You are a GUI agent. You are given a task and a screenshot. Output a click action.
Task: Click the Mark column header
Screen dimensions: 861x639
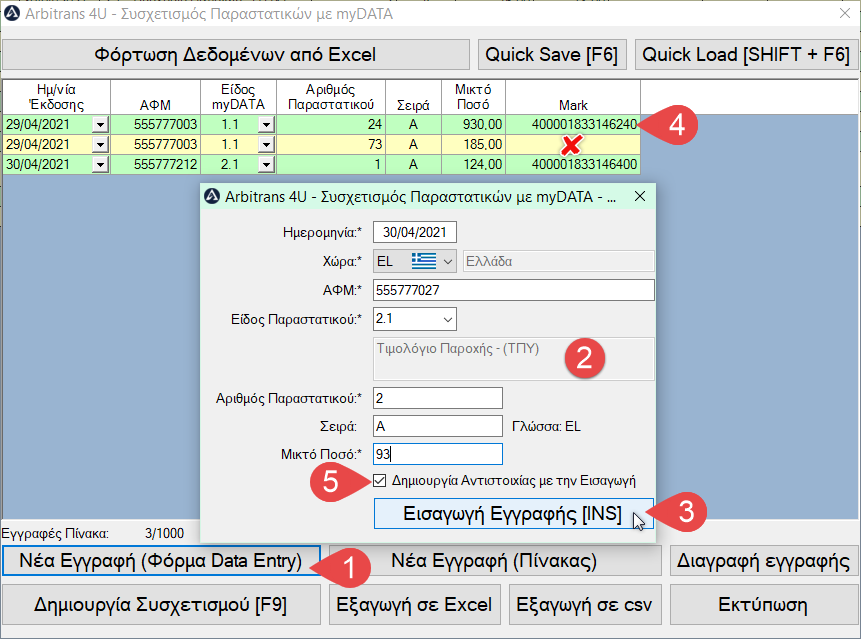point(573,97)
